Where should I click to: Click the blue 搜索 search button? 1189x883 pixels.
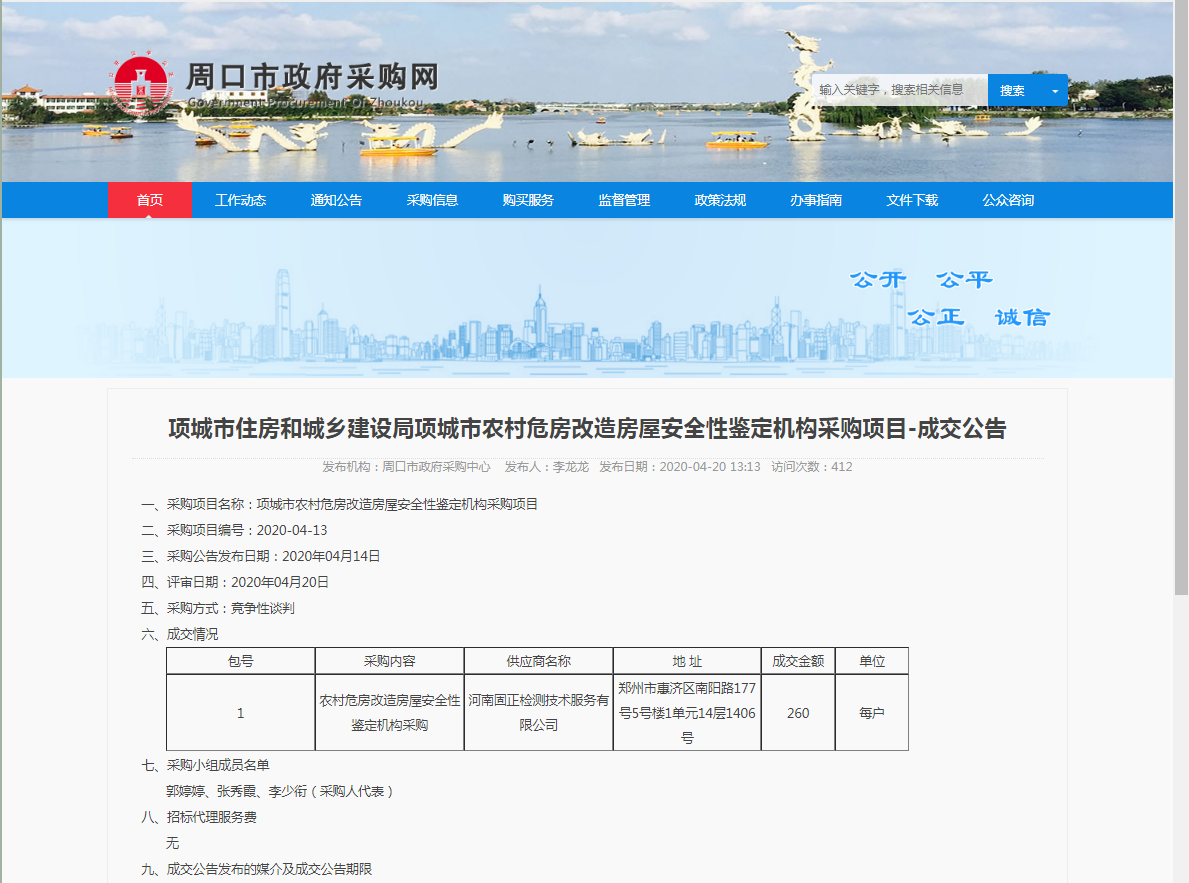[x=1012, y=90]
